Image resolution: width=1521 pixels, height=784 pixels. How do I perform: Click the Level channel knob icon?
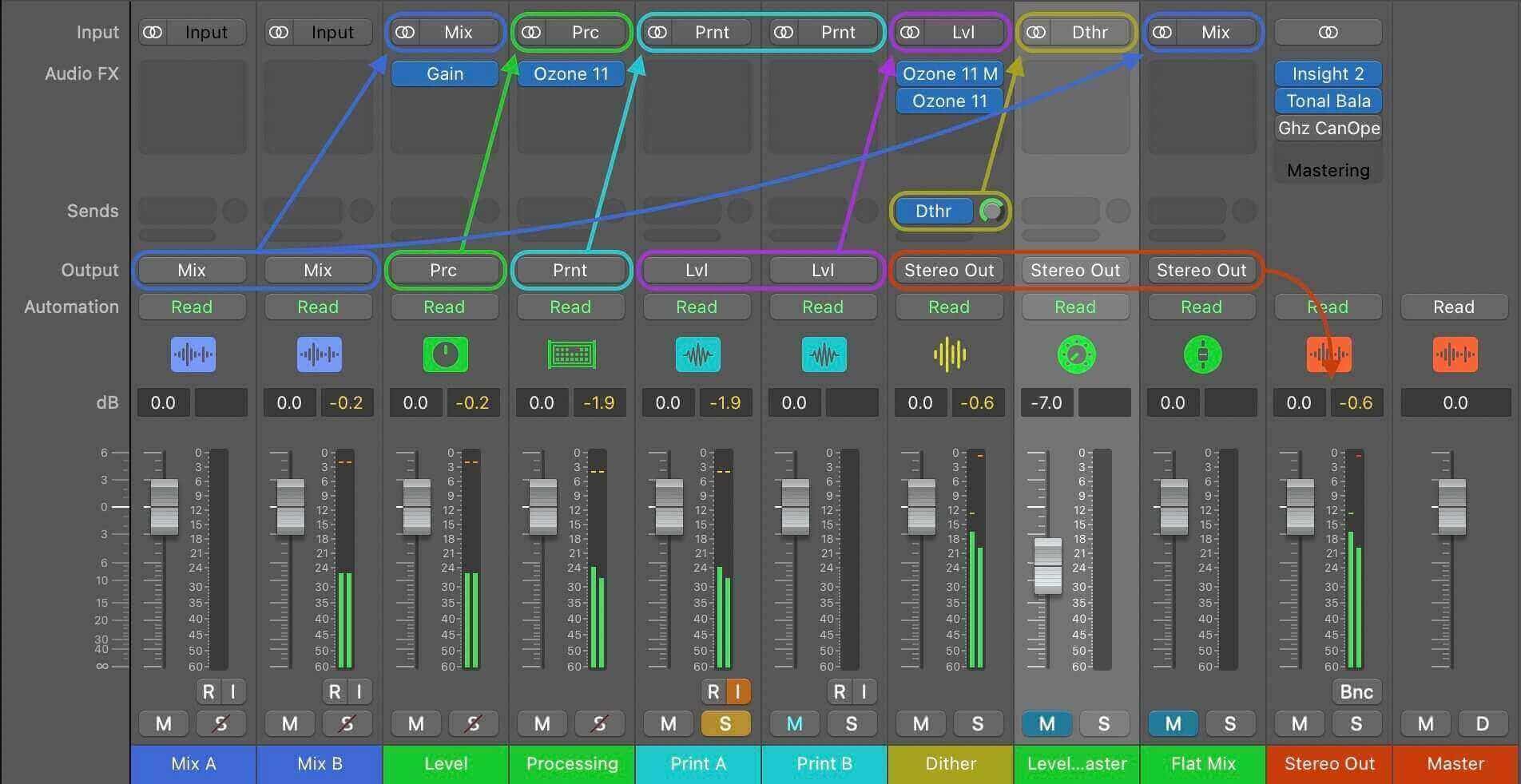pyautogui.click(x=445, y=354)
